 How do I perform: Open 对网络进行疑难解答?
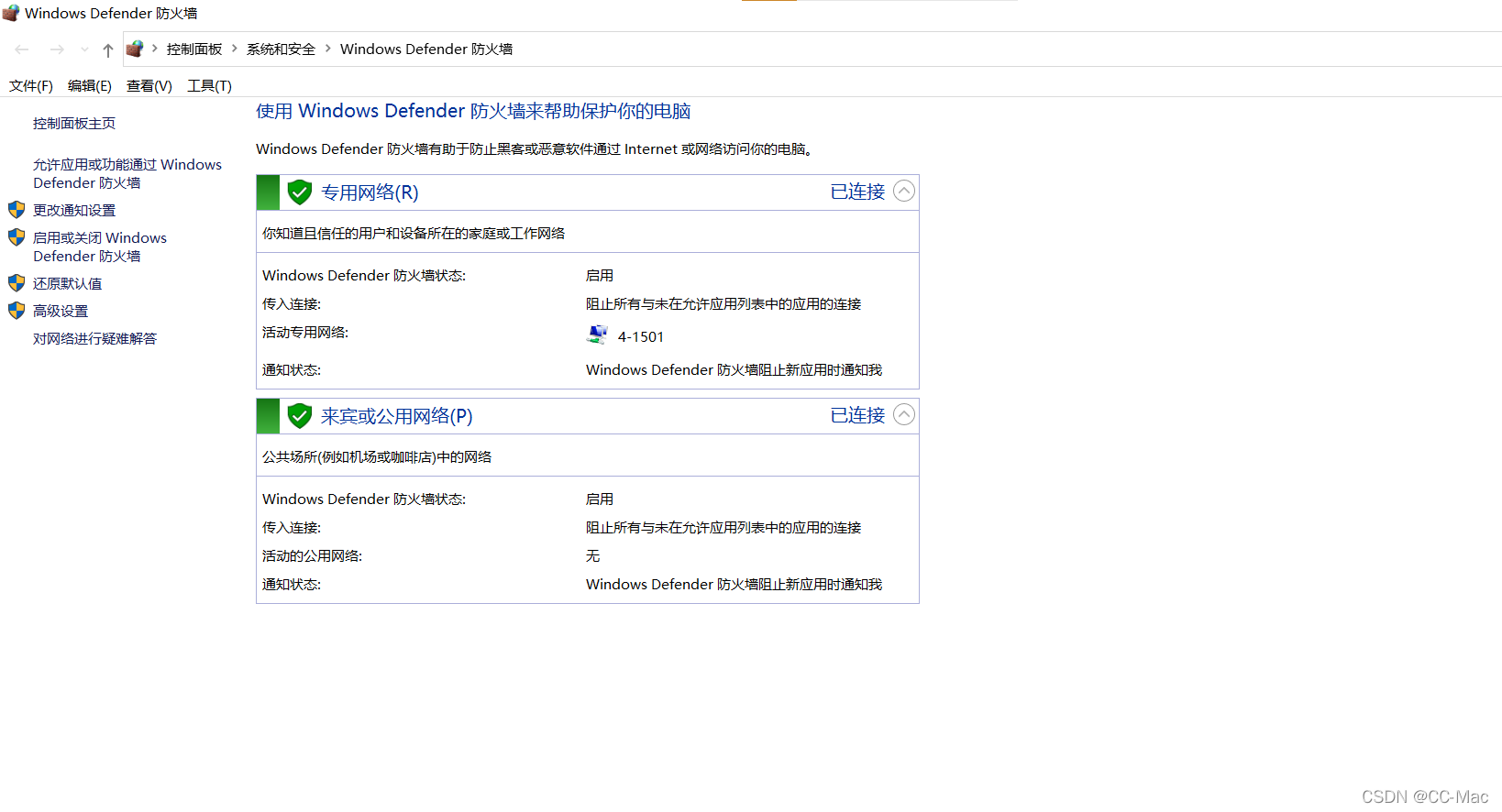pyautogui.click(x=95, y=338)
